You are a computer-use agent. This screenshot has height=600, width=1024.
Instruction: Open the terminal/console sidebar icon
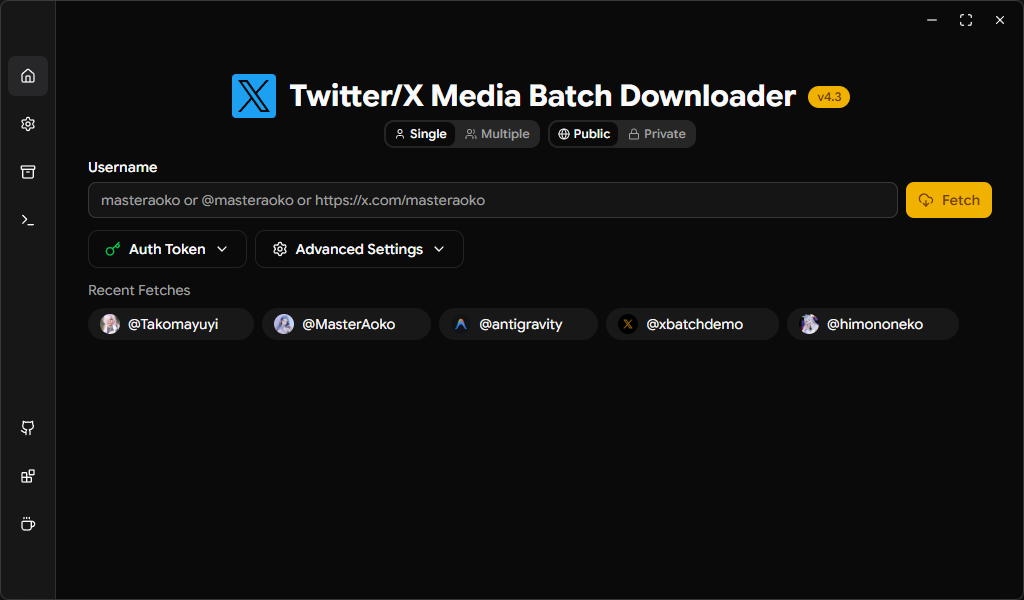tap(27, 220)
